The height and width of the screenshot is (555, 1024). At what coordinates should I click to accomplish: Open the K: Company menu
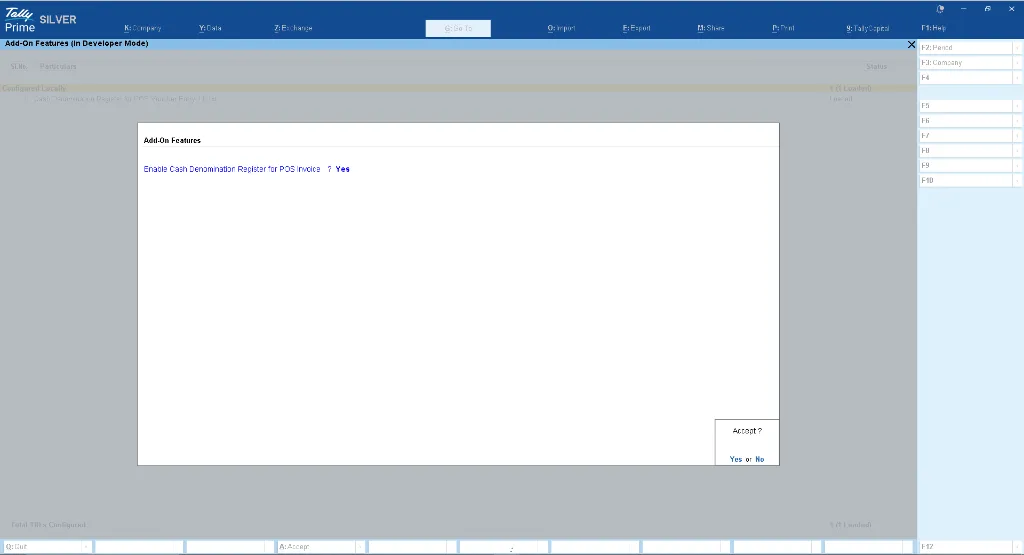coord(142,28)
